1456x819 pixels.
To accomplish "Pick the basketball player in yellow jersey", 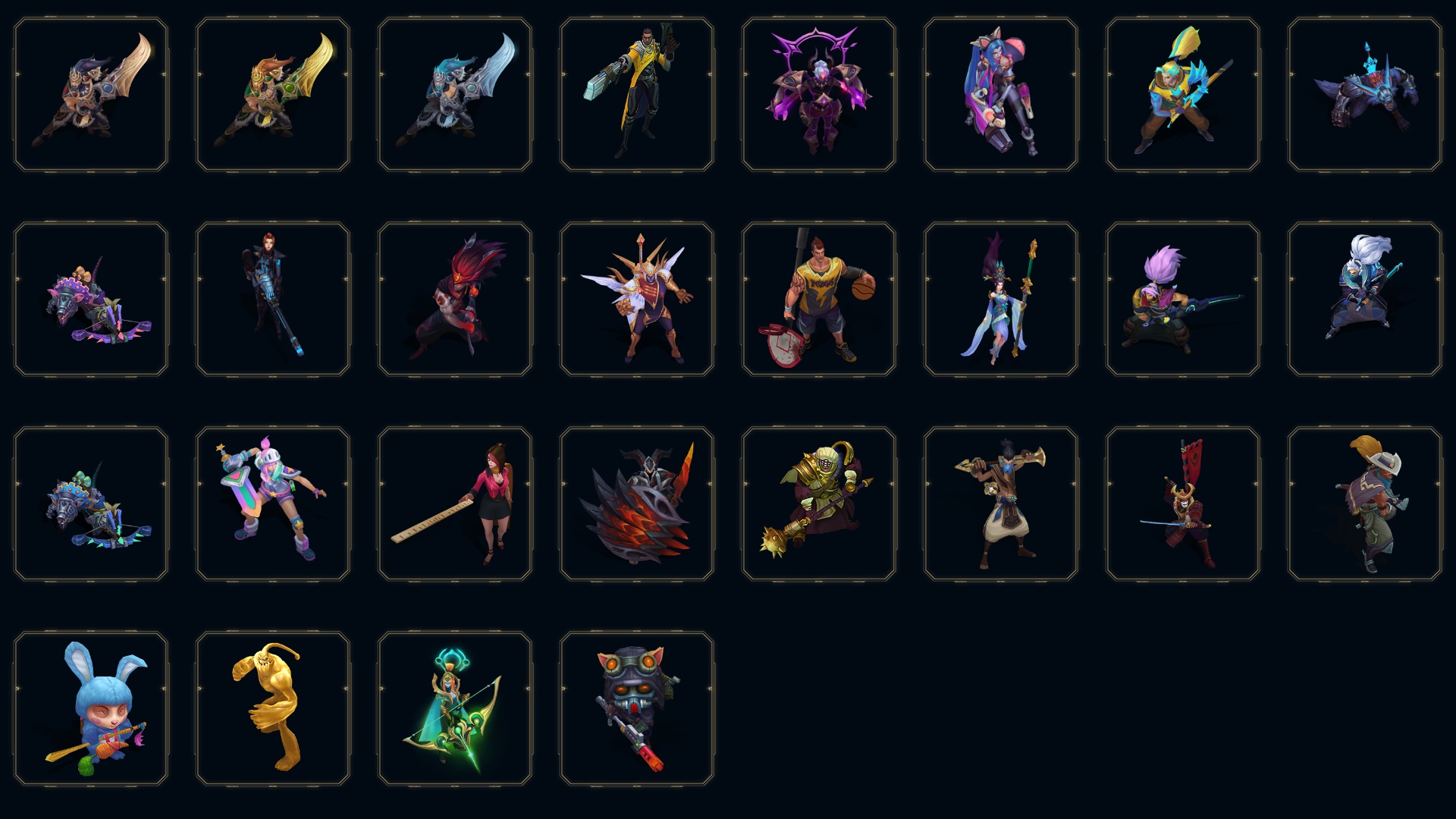I will [819, 299].
